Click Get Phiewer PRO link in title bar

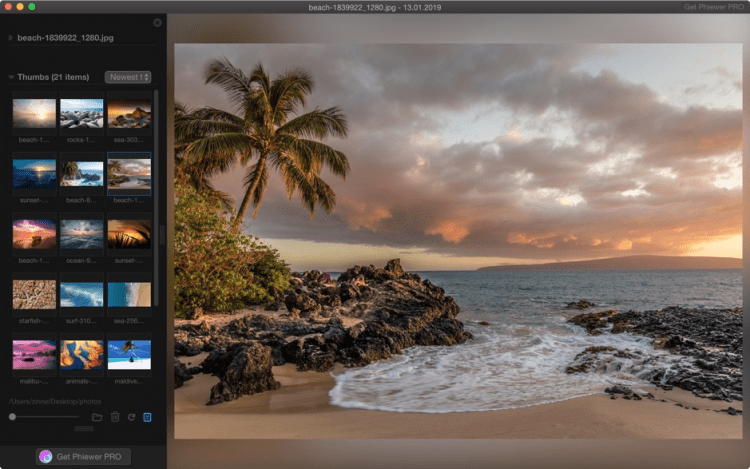713,7
